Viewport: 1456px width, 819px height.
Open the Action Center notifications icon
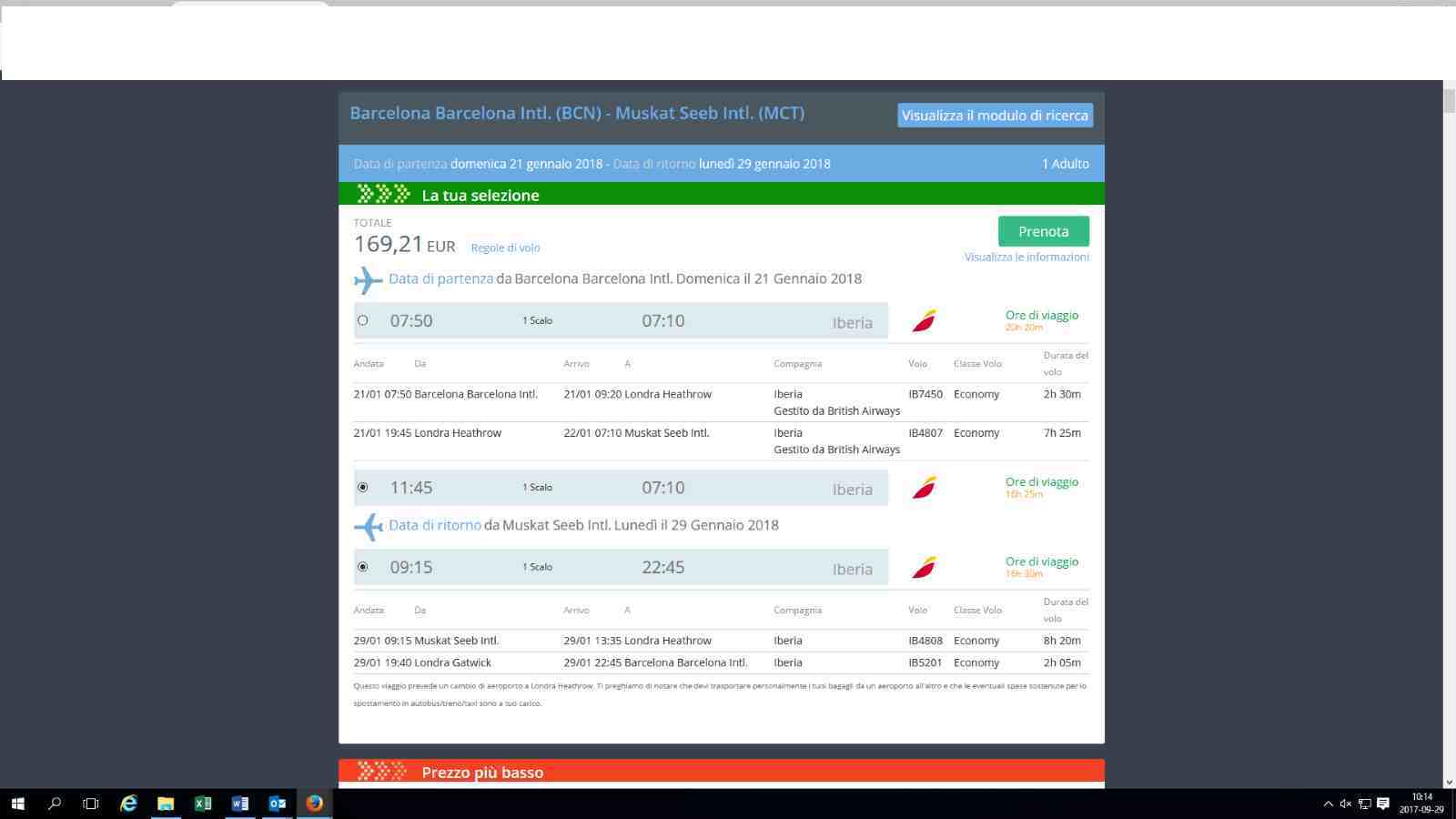[x=1383, y=804]
